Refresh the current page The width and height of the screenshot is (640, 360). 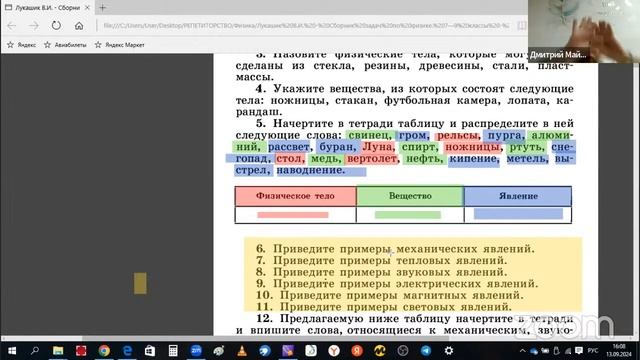[56, 25]
